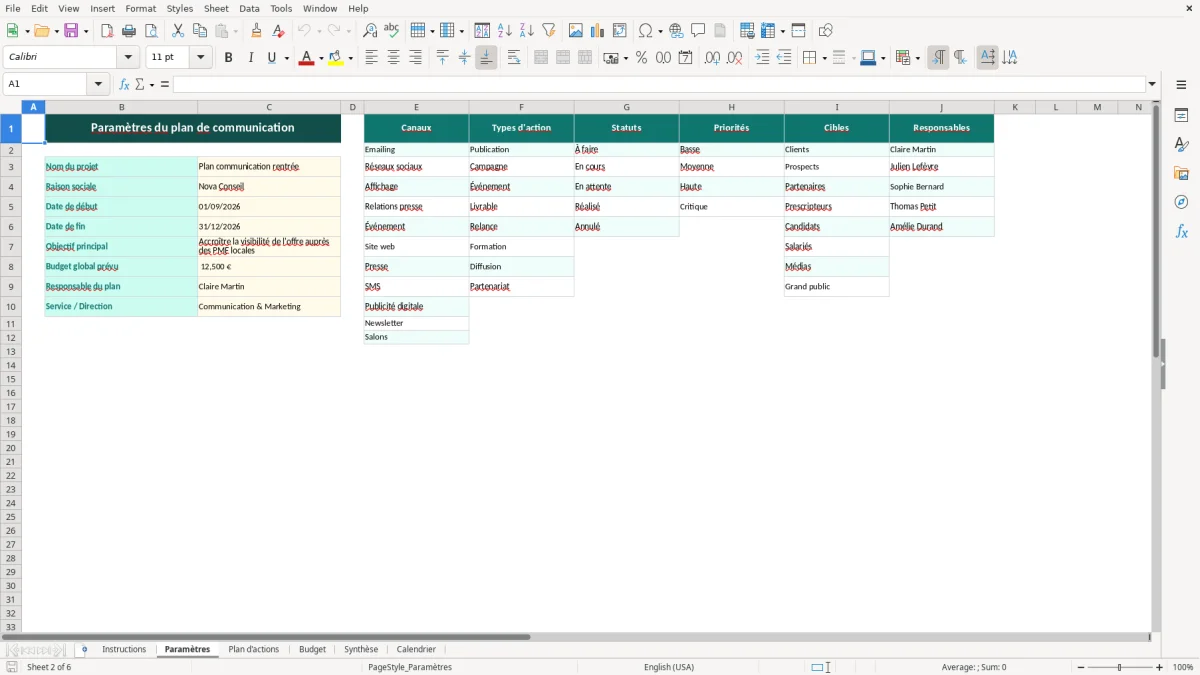Open Find and Replace icon
The height and width of the screenshot is (675, 1200).
[x=370, y=31]
